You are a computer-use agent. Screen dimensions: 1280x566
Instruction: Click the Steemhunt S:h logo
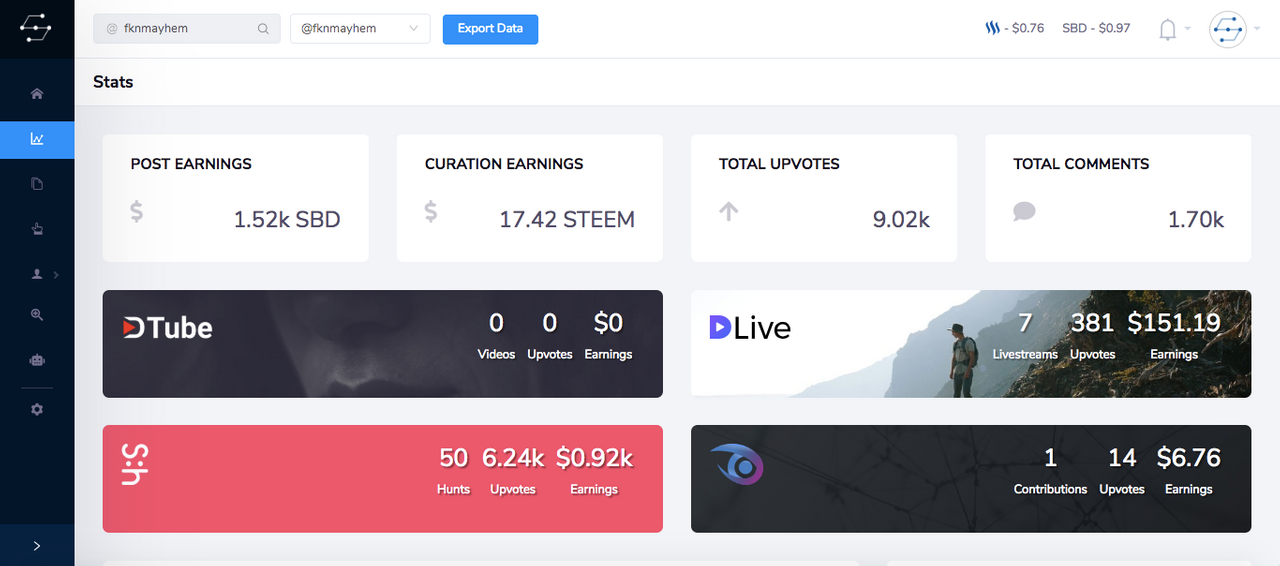[x=135, y=464]
